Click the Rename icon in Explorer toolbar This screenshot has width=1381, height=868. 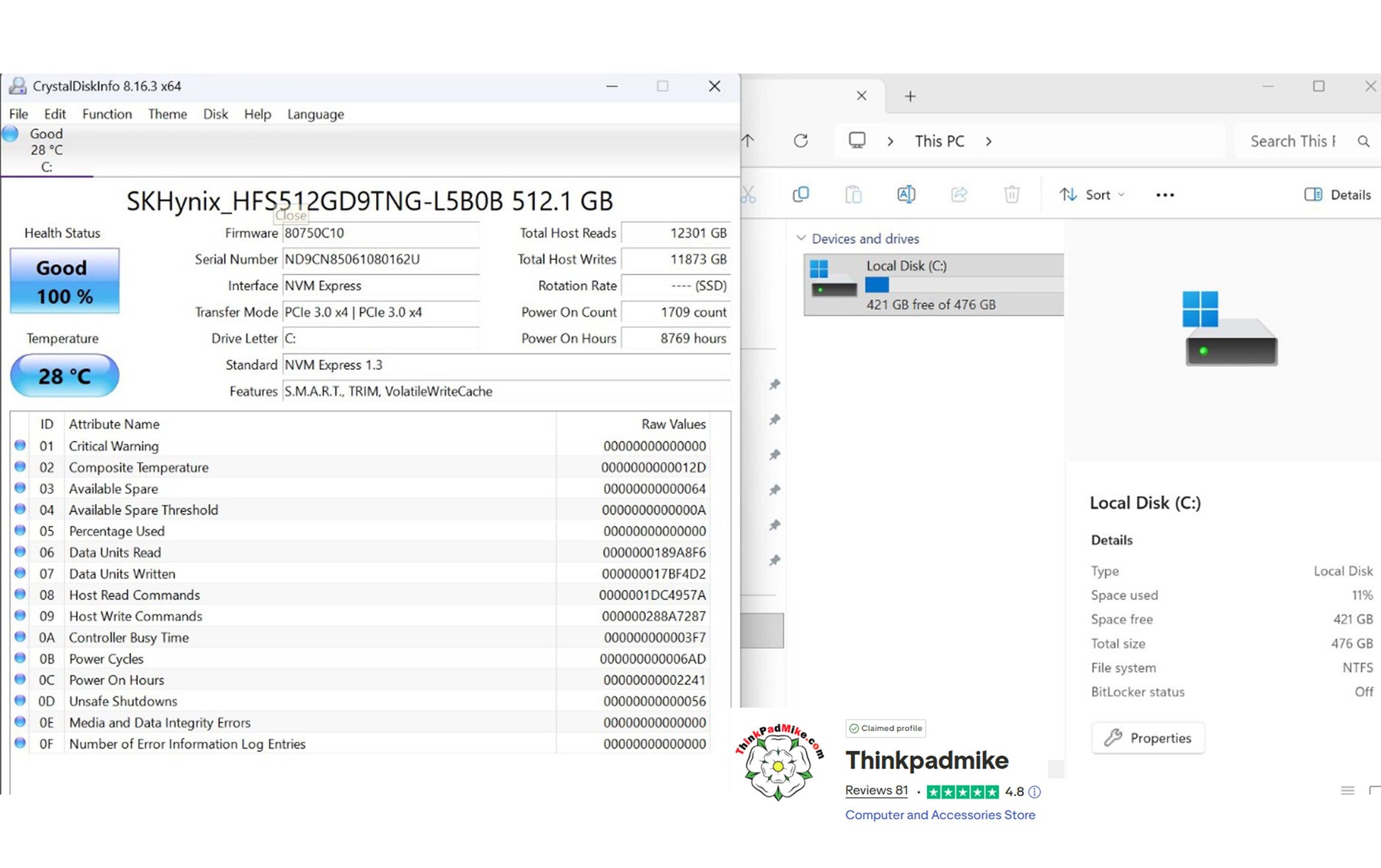[x=906, y=194]
